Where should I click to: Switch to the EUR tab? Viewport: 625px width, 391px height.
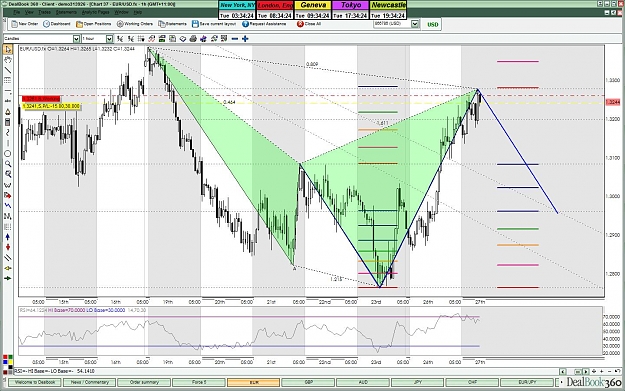tap(254, 382)
